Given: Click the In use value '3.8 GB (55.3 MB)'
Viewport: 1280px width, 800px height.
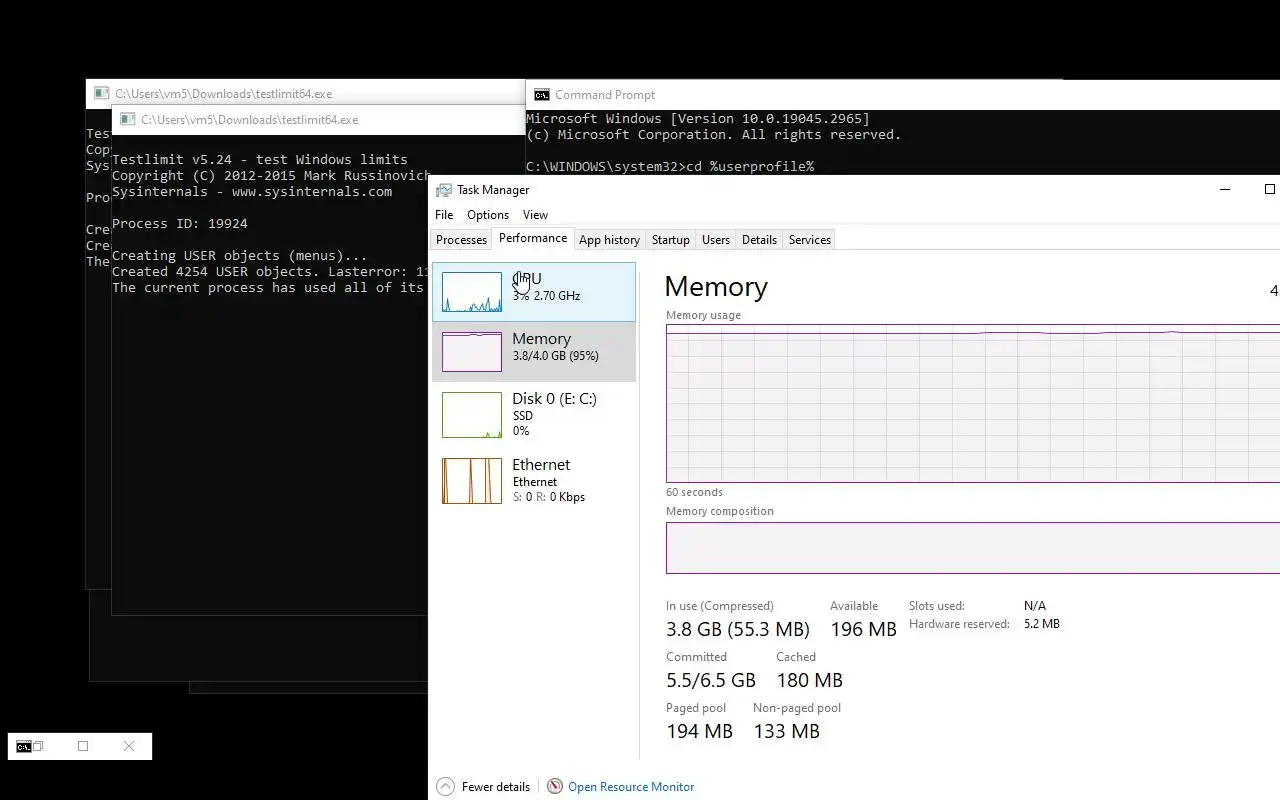Looking at the screenshot, I should 738,629.
